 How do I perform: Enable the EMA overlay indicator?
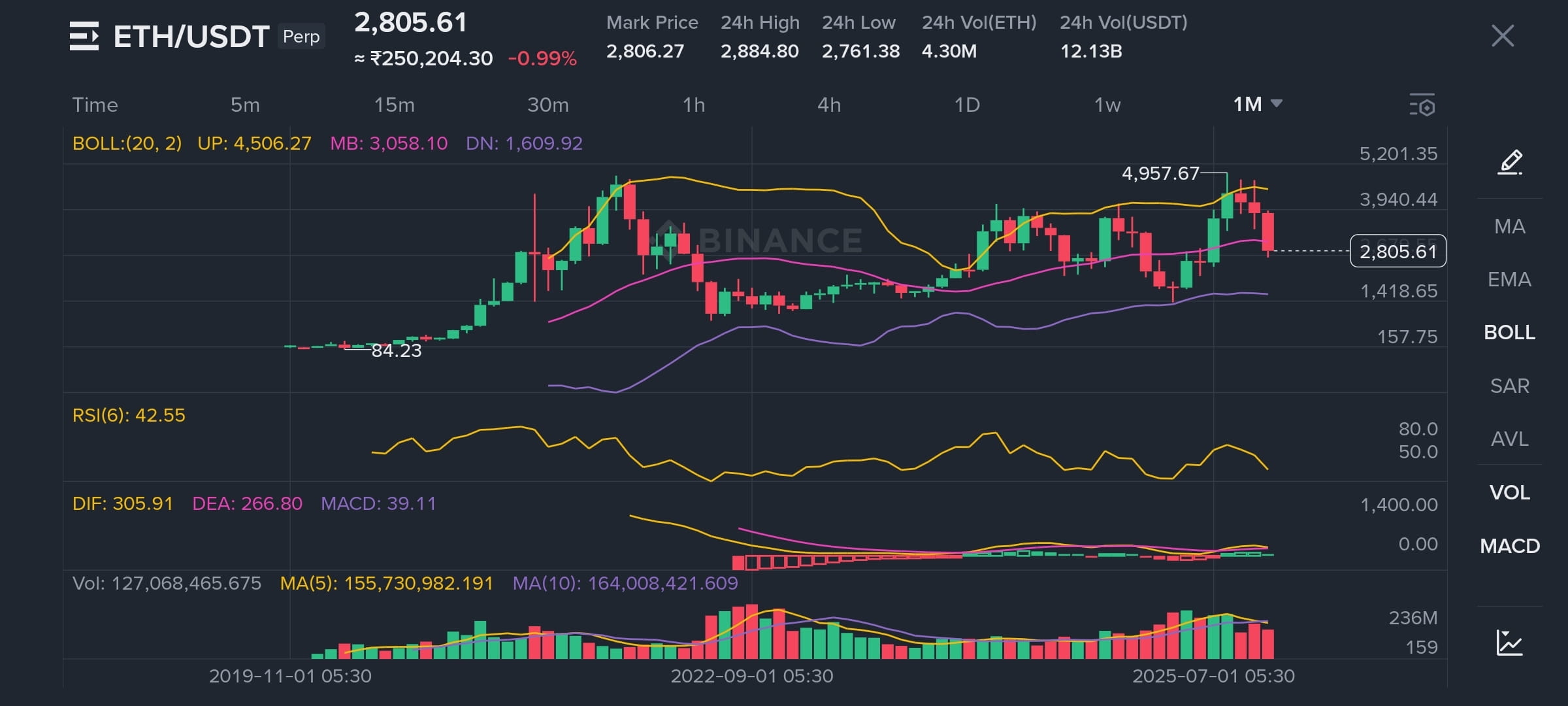pyautogui.click(x=1509, y=279)
